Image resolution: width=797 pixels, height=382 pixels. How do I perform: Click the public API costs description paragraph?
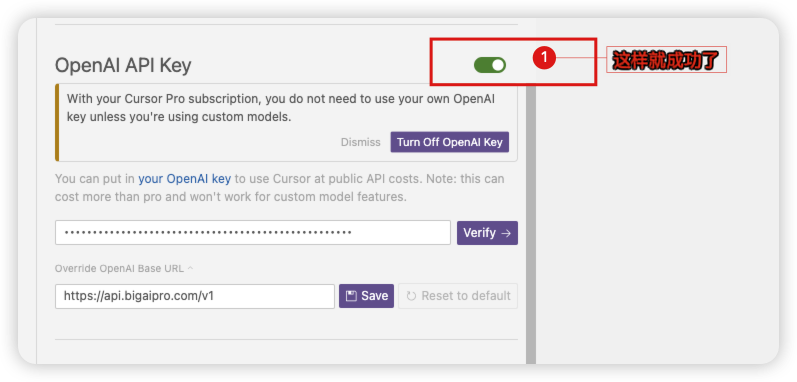point(280,188)
